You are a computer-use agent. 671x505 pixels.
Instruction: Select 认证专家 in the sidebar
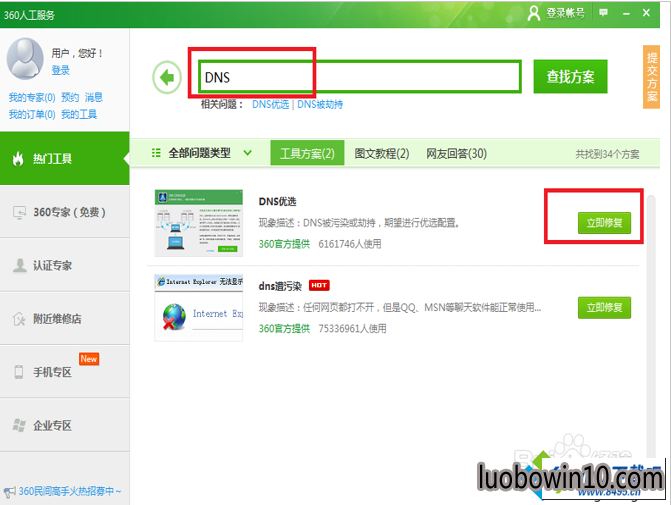click(x=65, y=265)
